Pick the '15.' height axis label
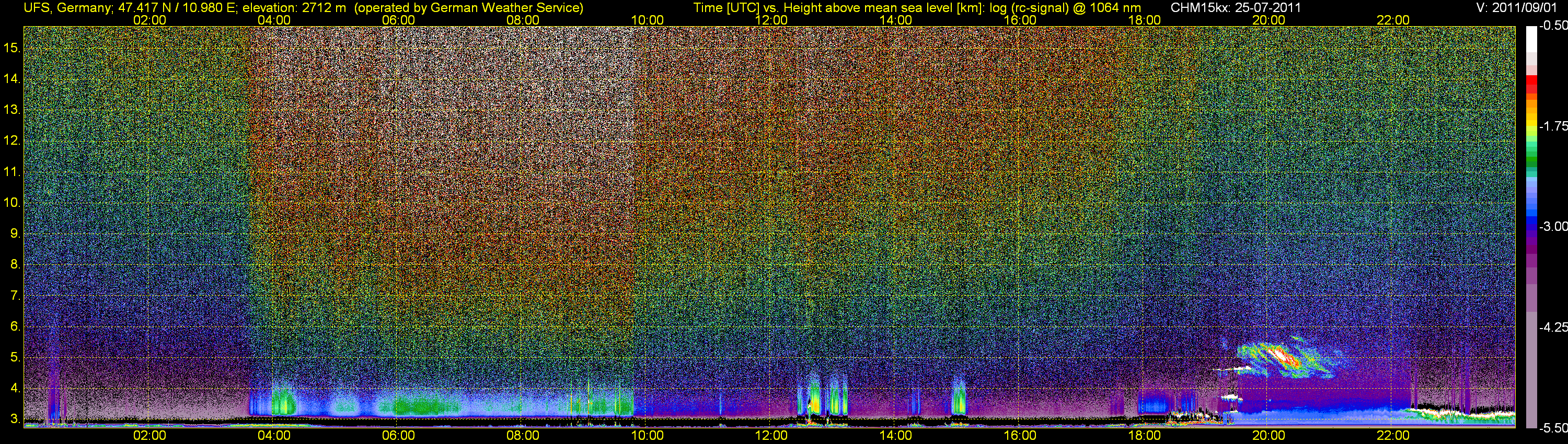 (x=12, y=48)
